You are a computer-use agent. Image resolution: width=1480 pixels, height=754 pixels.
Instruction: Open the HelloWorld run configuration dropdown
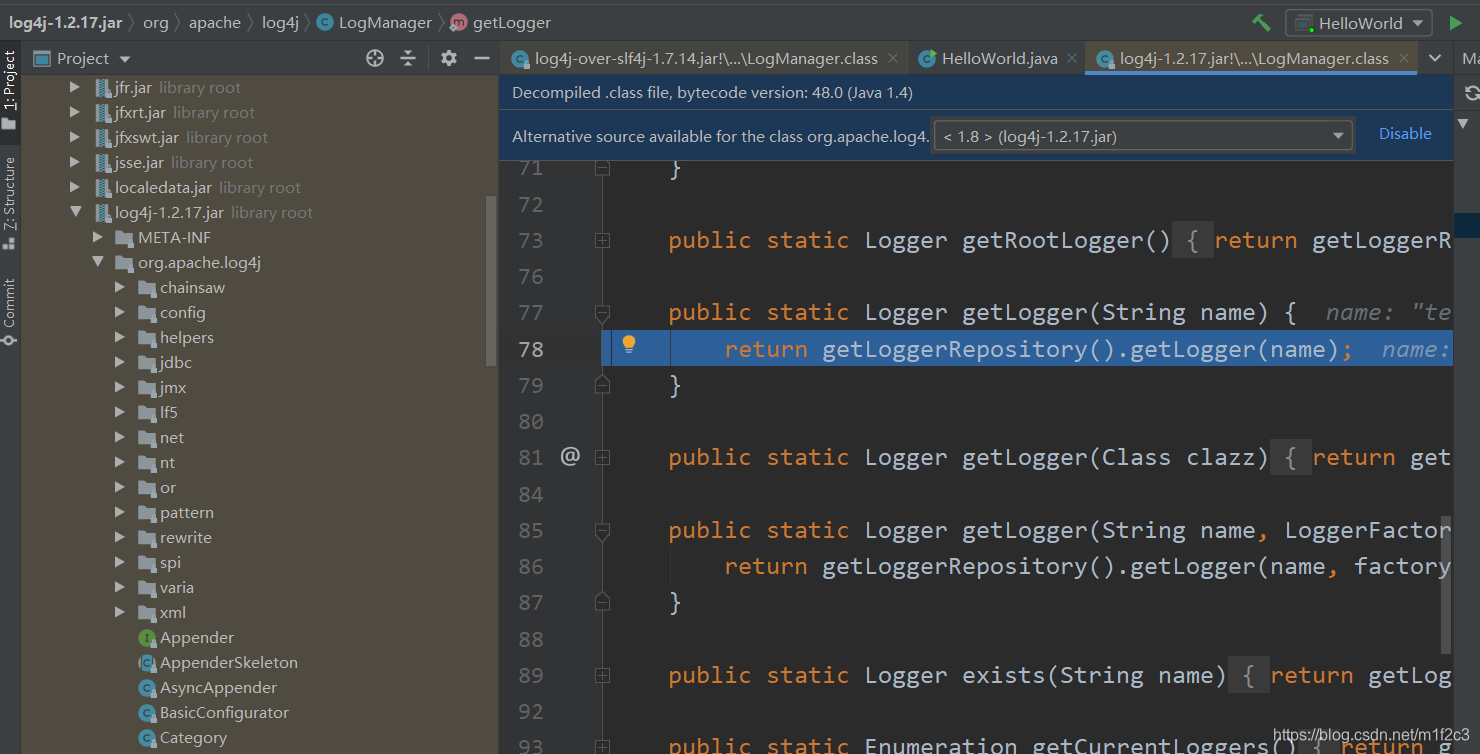[x=1360, y=23]
